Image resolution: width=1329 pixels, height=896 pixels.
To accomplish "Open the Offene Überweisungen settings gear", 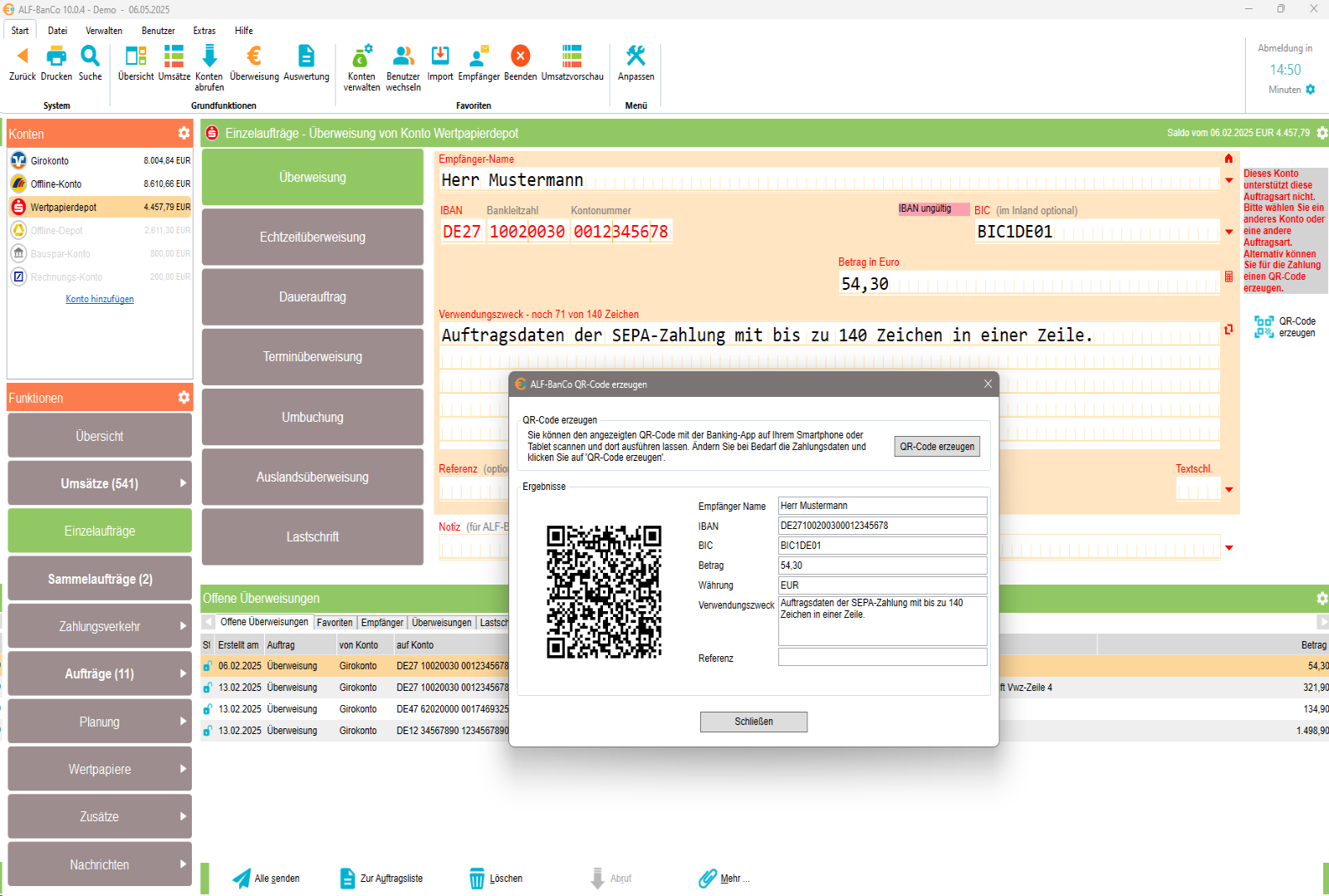I will pyautogui.click(x=1322, y=598).
